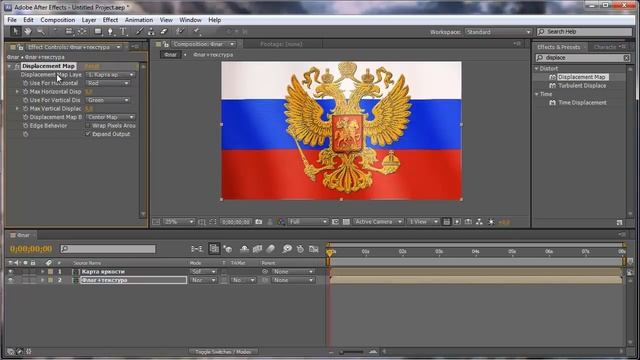Select the Pan Behind tool

[x=82, y=31]
